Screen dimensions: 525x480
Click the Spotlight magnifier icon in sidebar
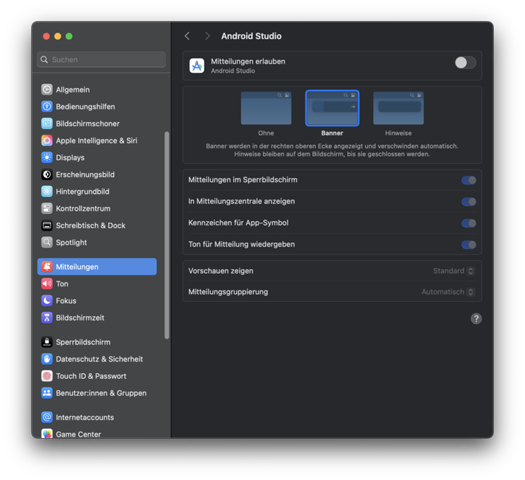(x=47, y=242)
